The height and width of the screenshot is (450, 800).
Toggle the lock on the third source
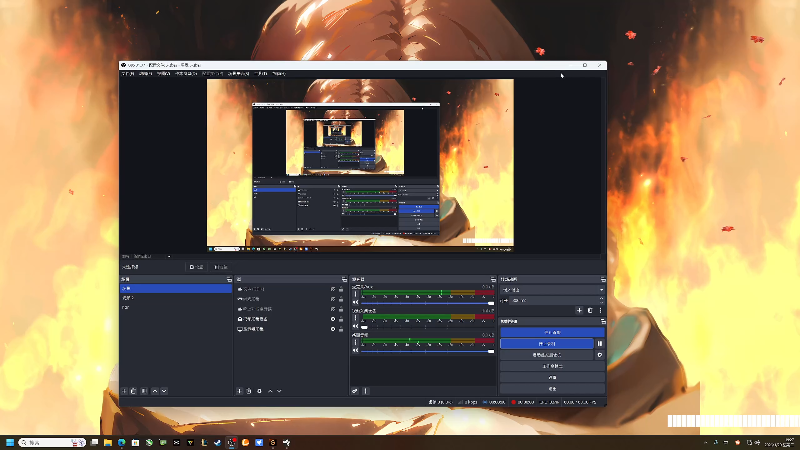click(341, 309)
